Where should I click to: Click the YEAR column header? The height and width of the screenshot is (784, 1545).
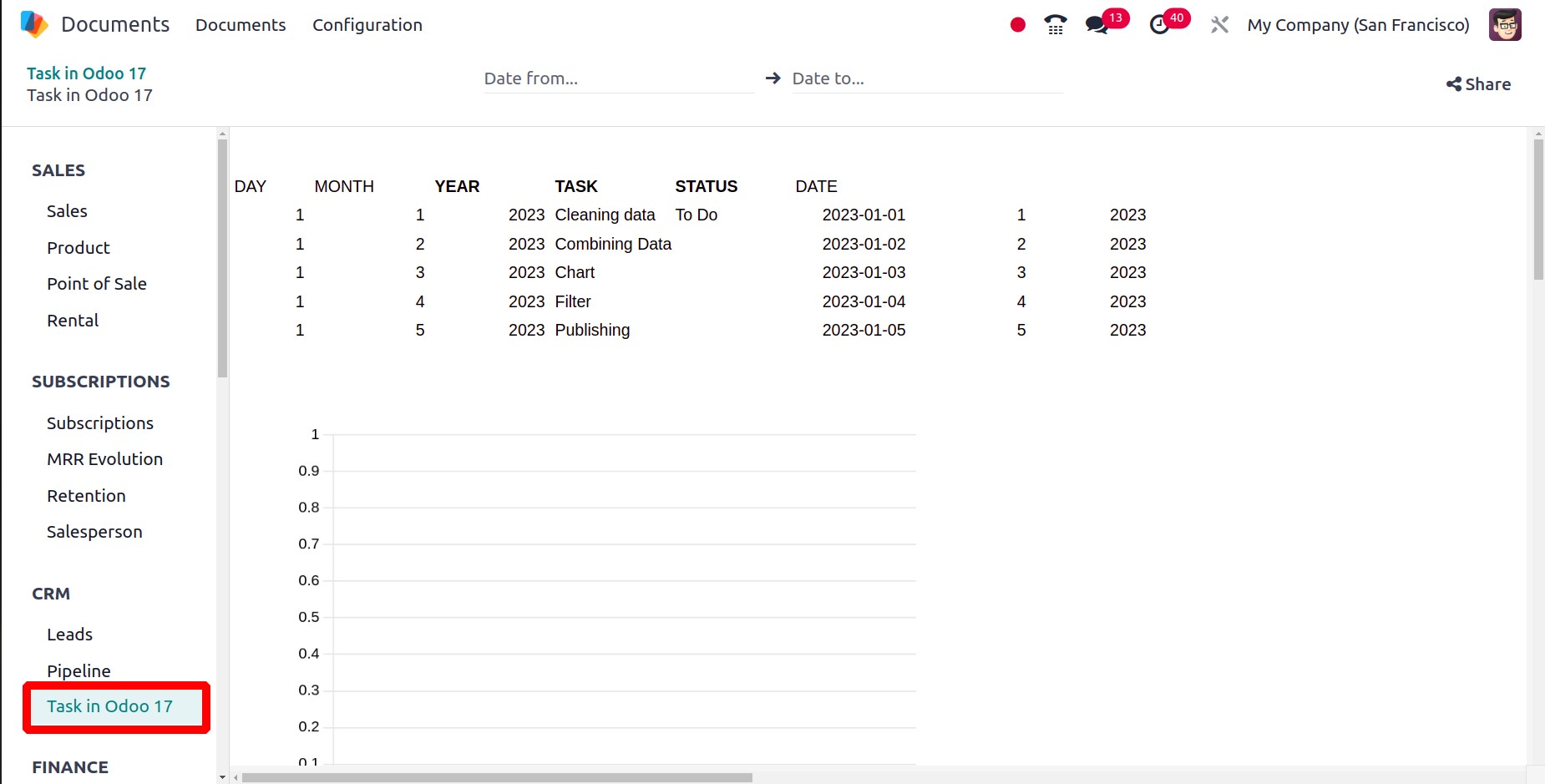458,186
